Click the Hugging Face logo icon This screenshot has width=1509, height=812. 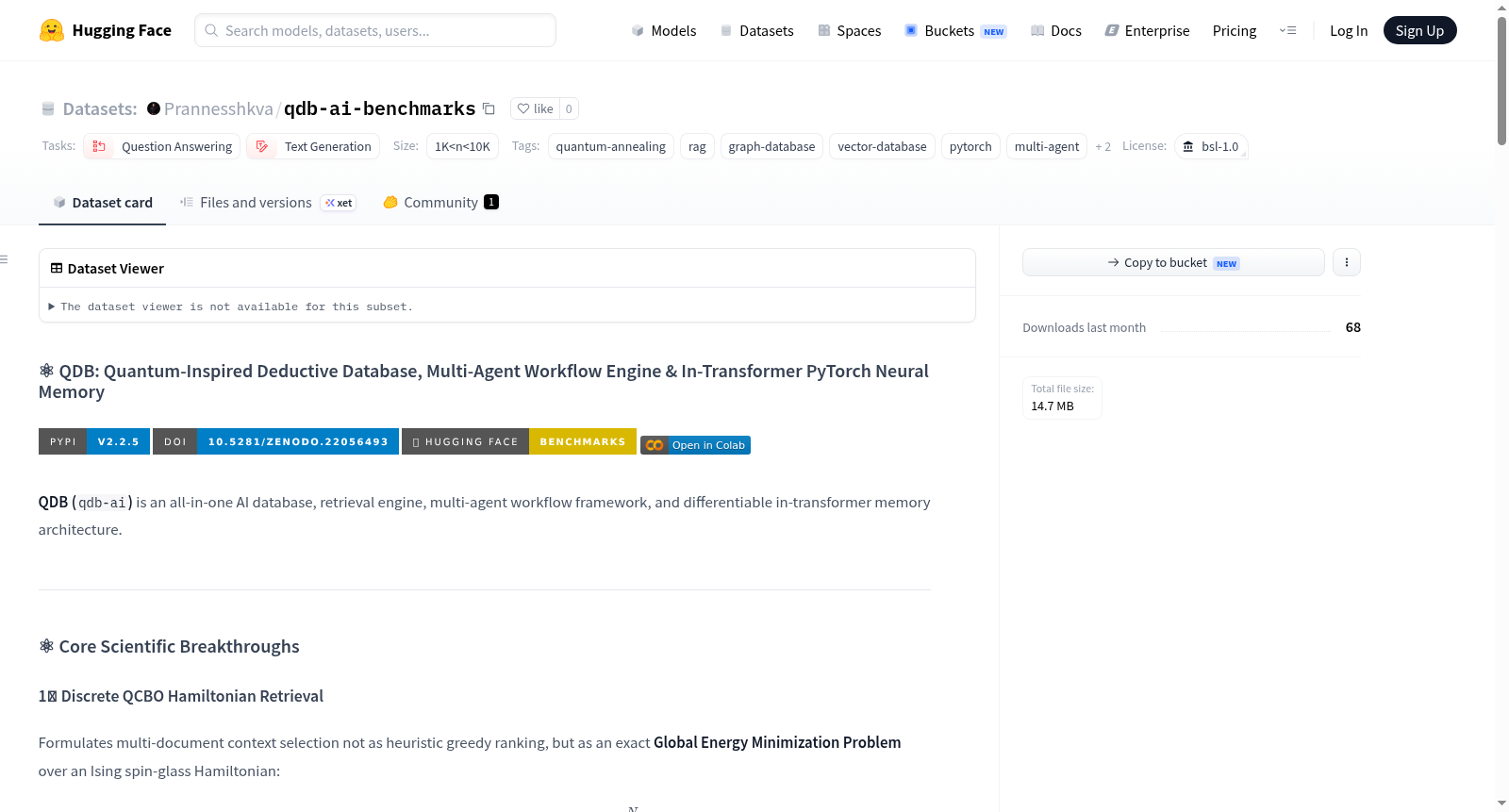tap(52, 30)
